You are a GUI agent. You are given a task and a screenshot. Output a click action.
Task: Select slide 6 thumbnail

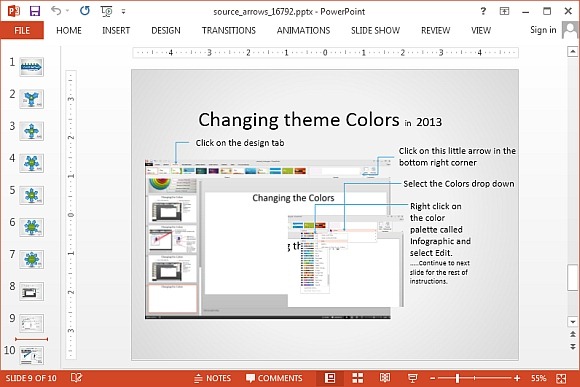(31, 227)
